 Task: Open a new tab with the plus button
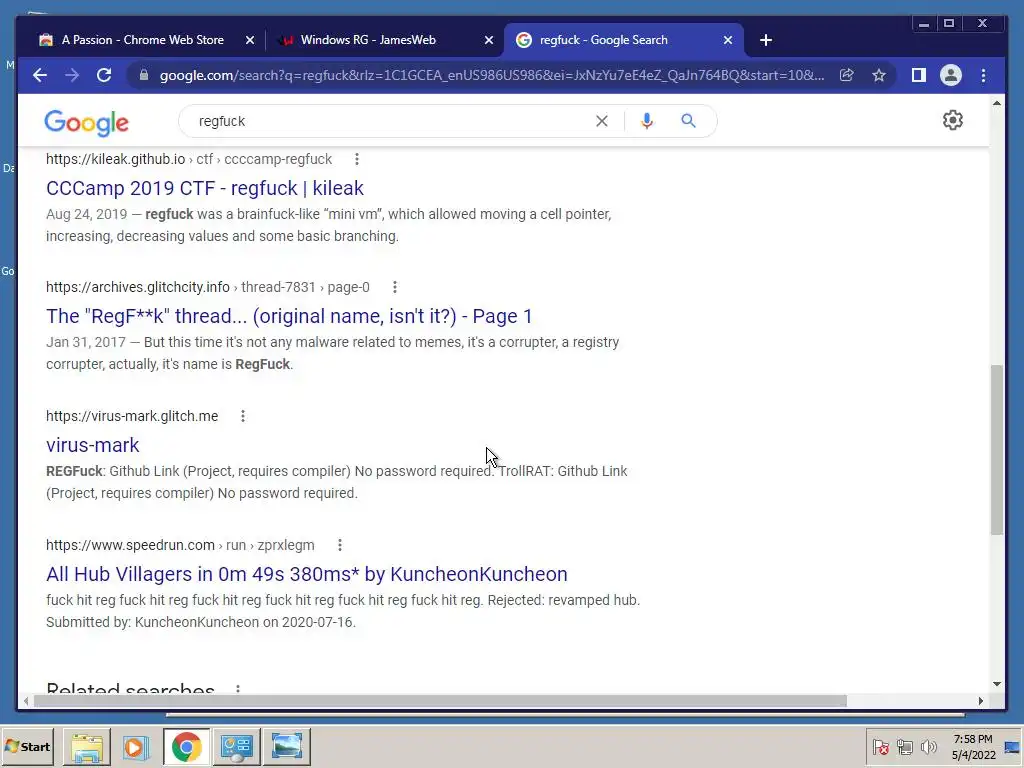pyautogui.click(x=766, y=40)
